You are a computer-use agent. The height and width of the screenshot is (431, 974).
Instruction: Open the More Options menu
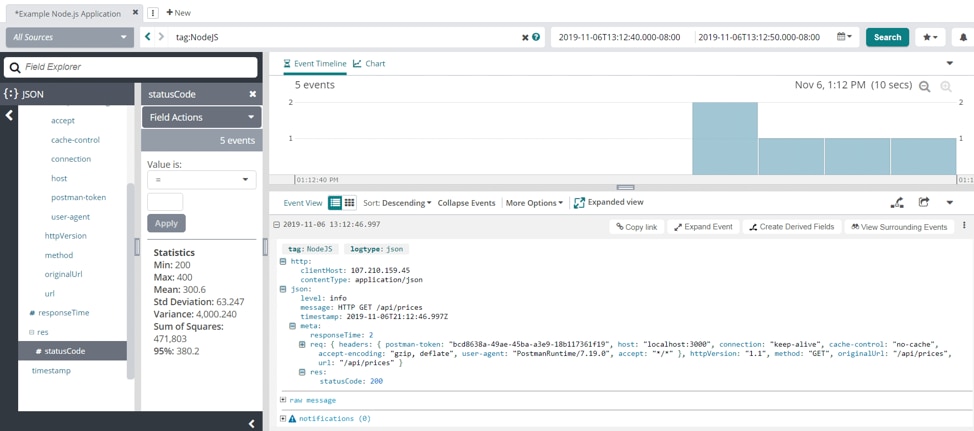coord(534,203)
